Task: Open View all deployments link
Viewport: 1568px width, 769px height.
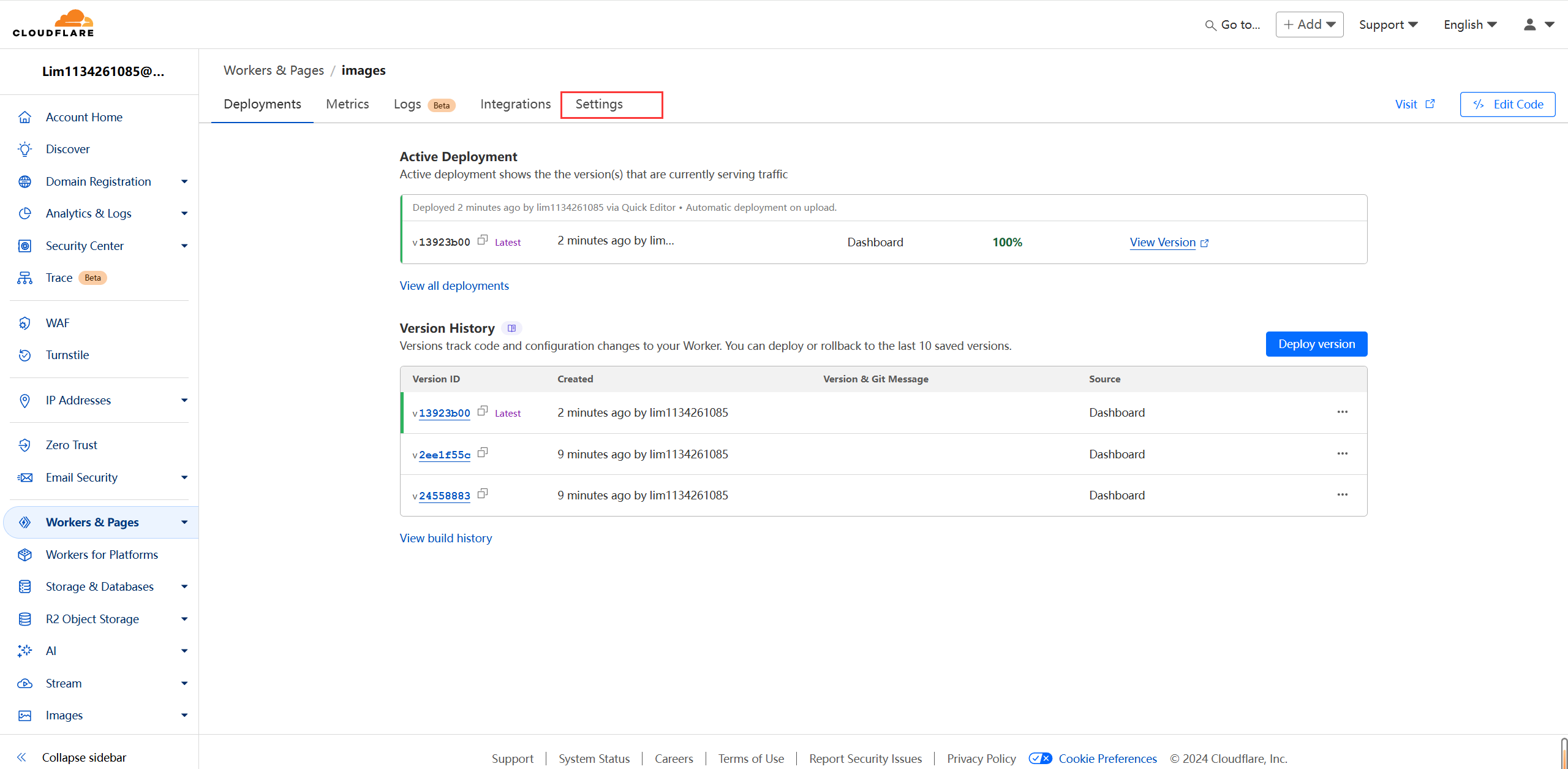Action: (x=454, y=286)
